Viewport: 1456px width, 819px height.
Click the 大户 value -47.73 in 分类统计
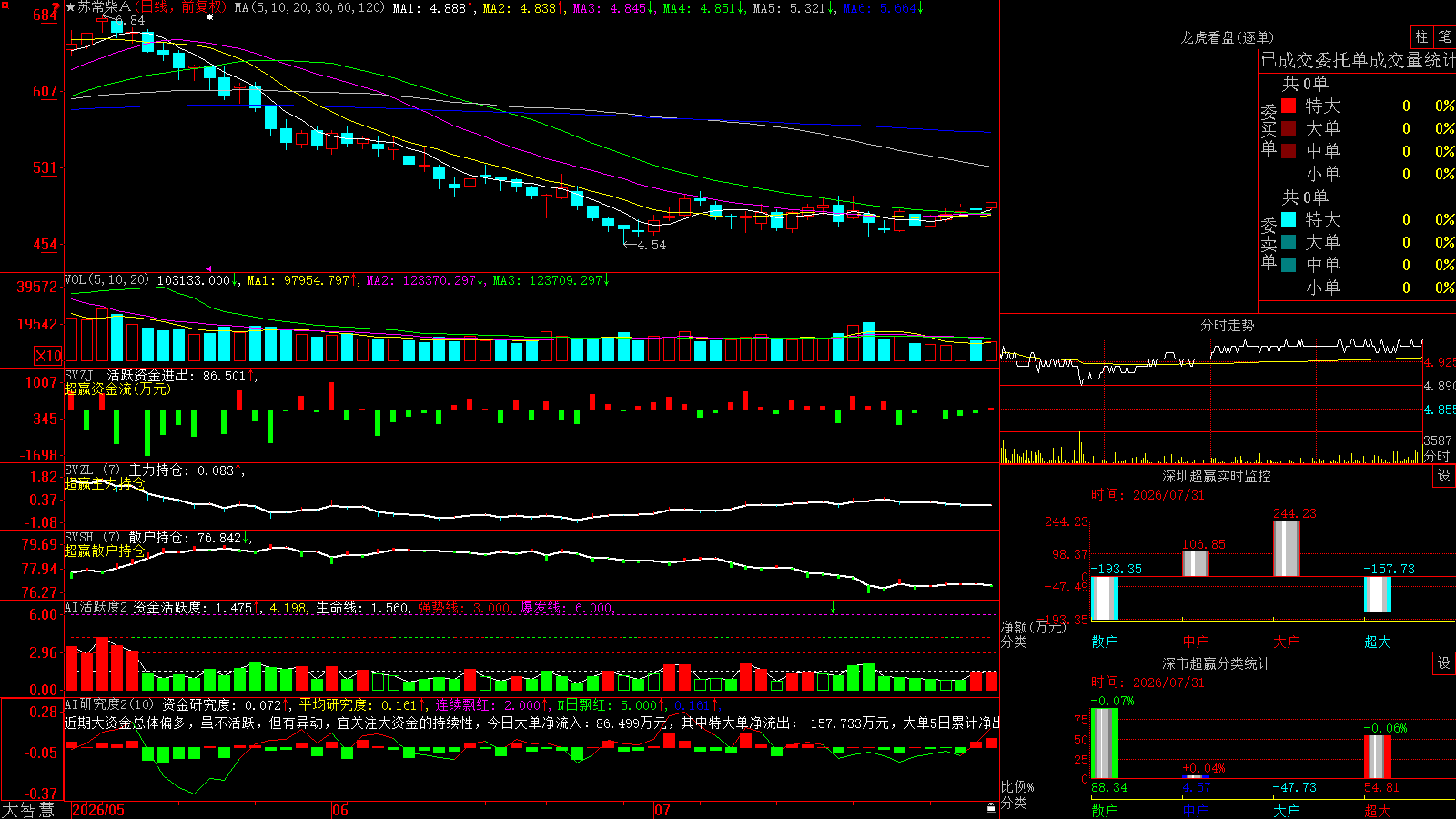pos(1294,787)
